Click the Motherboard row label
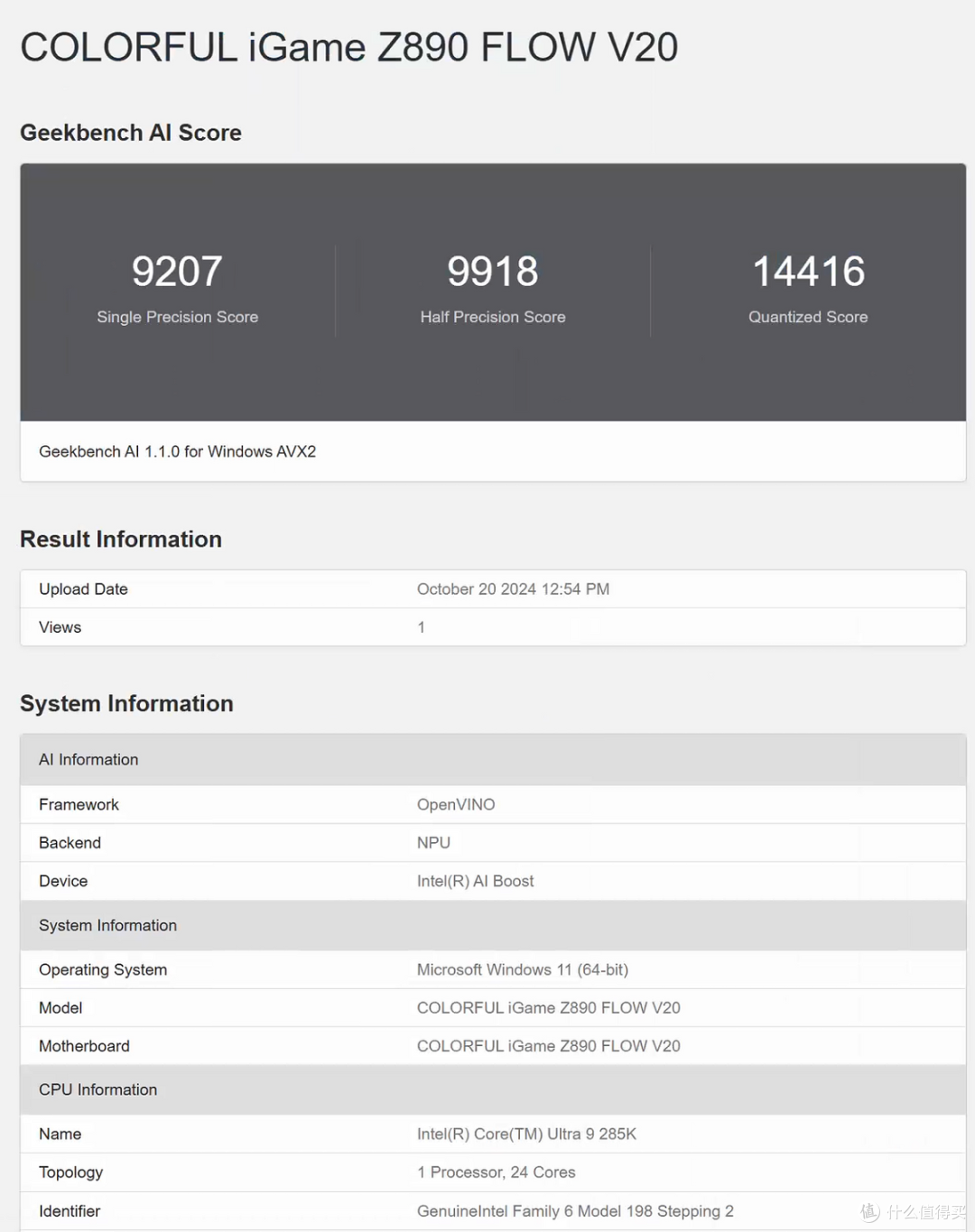The width and height of the screenshot is (975, 1232). pyautogui.click(x=84, y=1046)
